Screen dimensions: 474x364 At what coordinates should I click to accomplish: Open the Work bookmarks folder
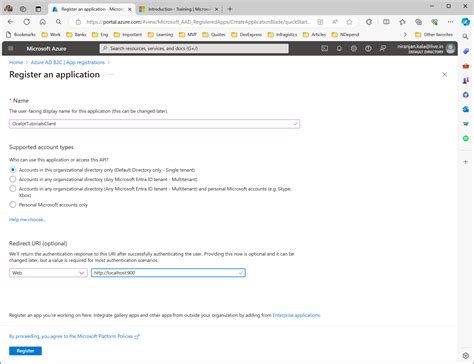point(51,34)
